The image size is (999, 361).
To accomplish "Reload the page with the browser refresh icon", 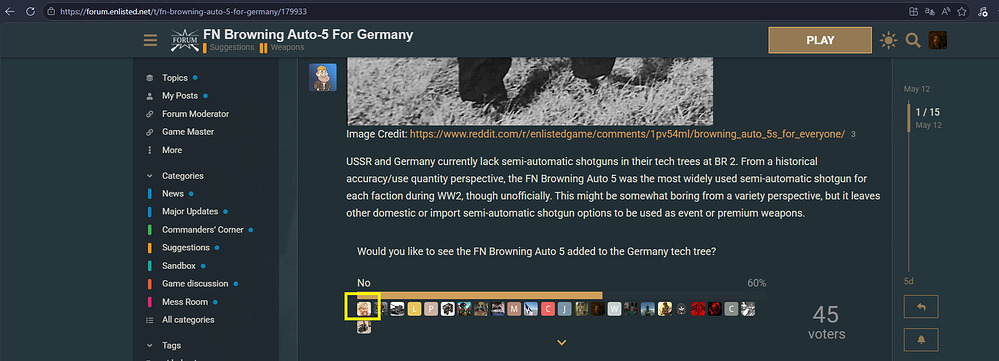I will pos(30,11).
